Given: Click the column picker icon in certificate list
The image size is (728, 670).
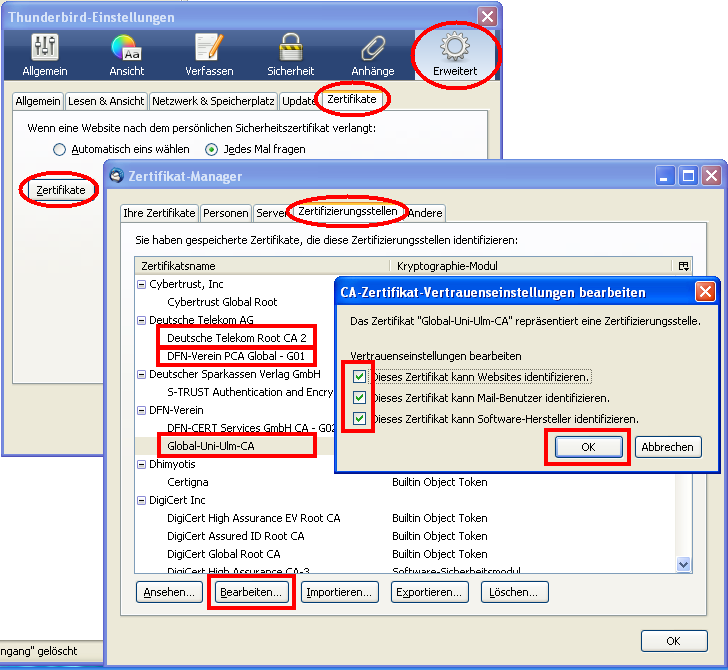Looking at the screenshot, I should tap(683, 266).
